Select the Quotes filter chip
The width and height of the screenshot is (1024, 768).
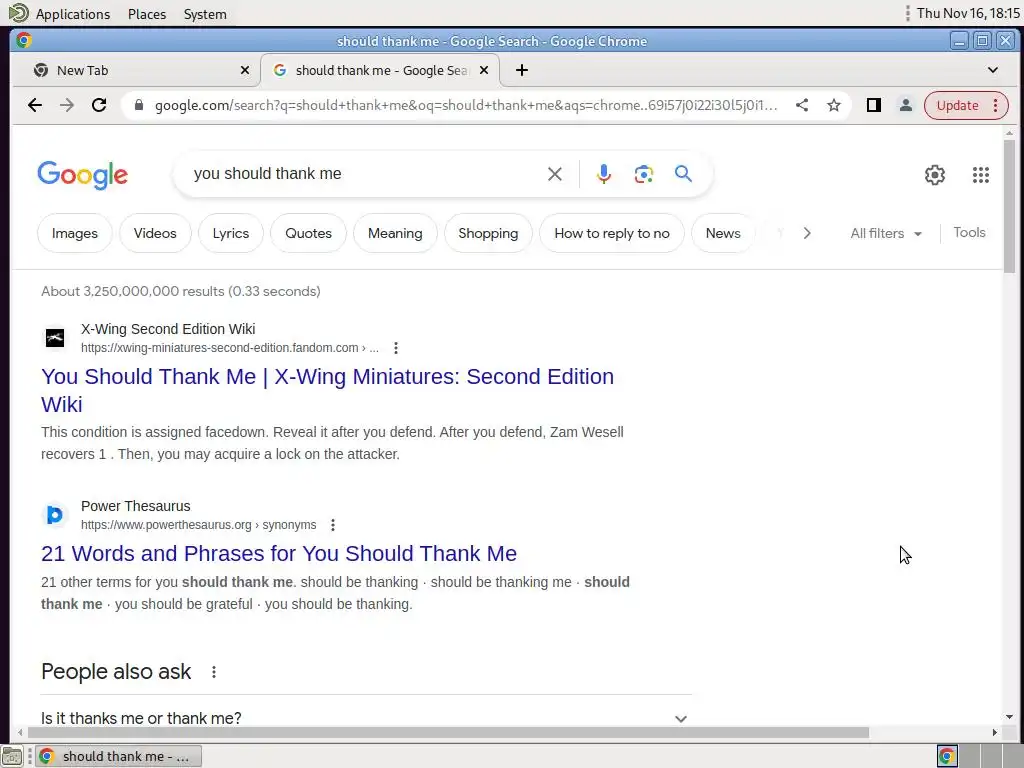click(308, 233)
